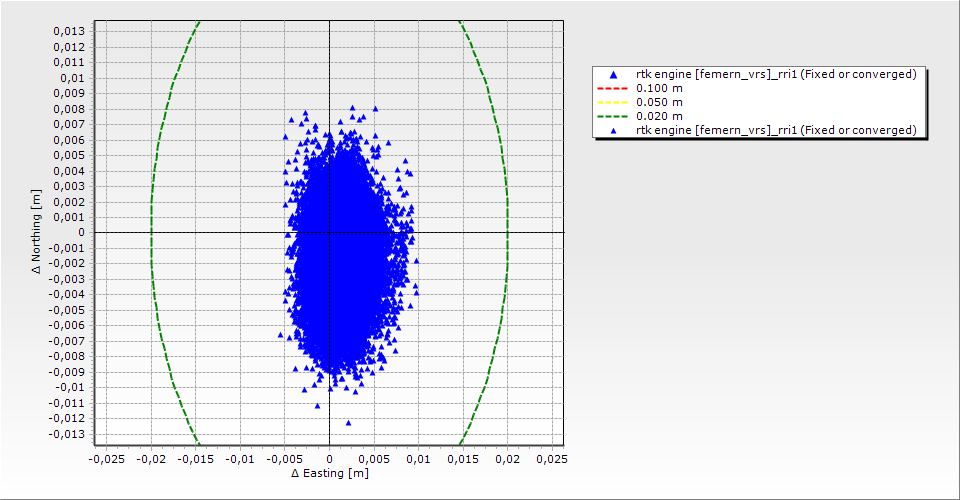
Task: Click the 0.020 m legend label
Action: tap(660, 116)
